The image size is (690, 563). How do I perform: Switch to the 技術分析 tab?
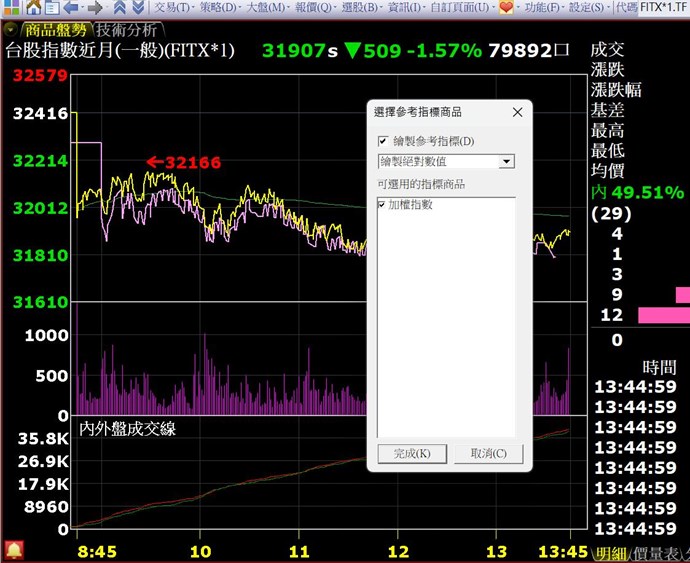point(128,30)
